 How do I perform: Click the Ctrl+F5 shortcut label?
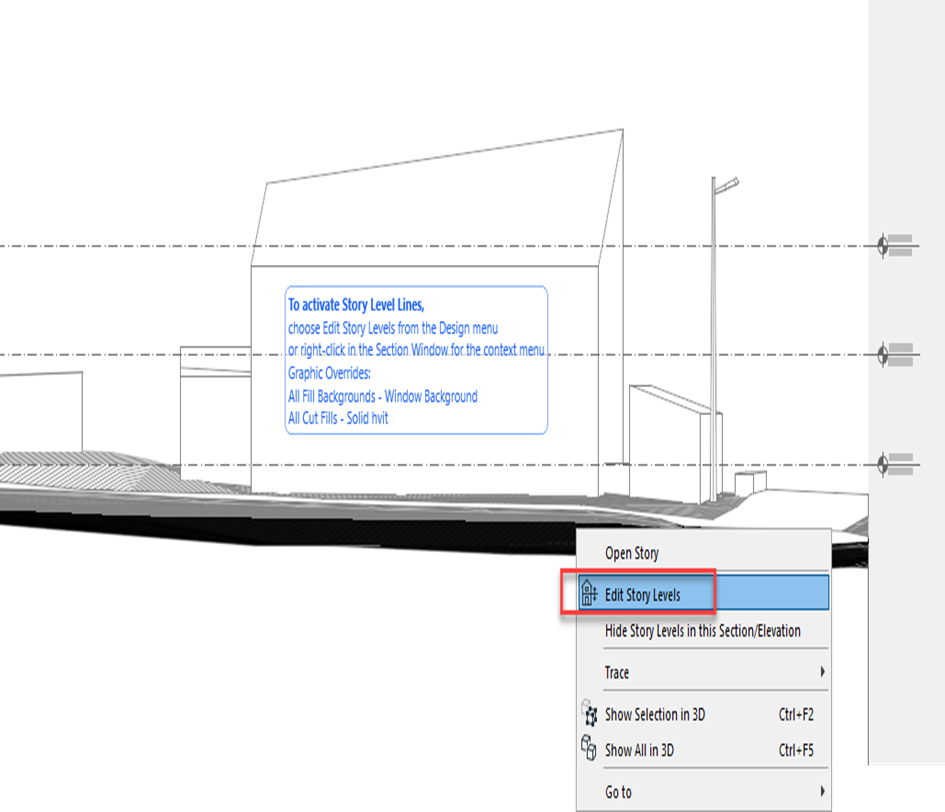coord(796,750)
